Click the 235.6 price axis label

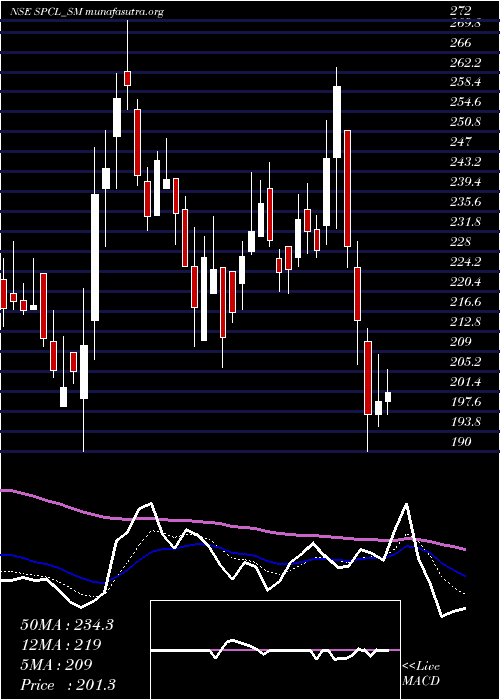pyautogui.click(x=466, y=202)
